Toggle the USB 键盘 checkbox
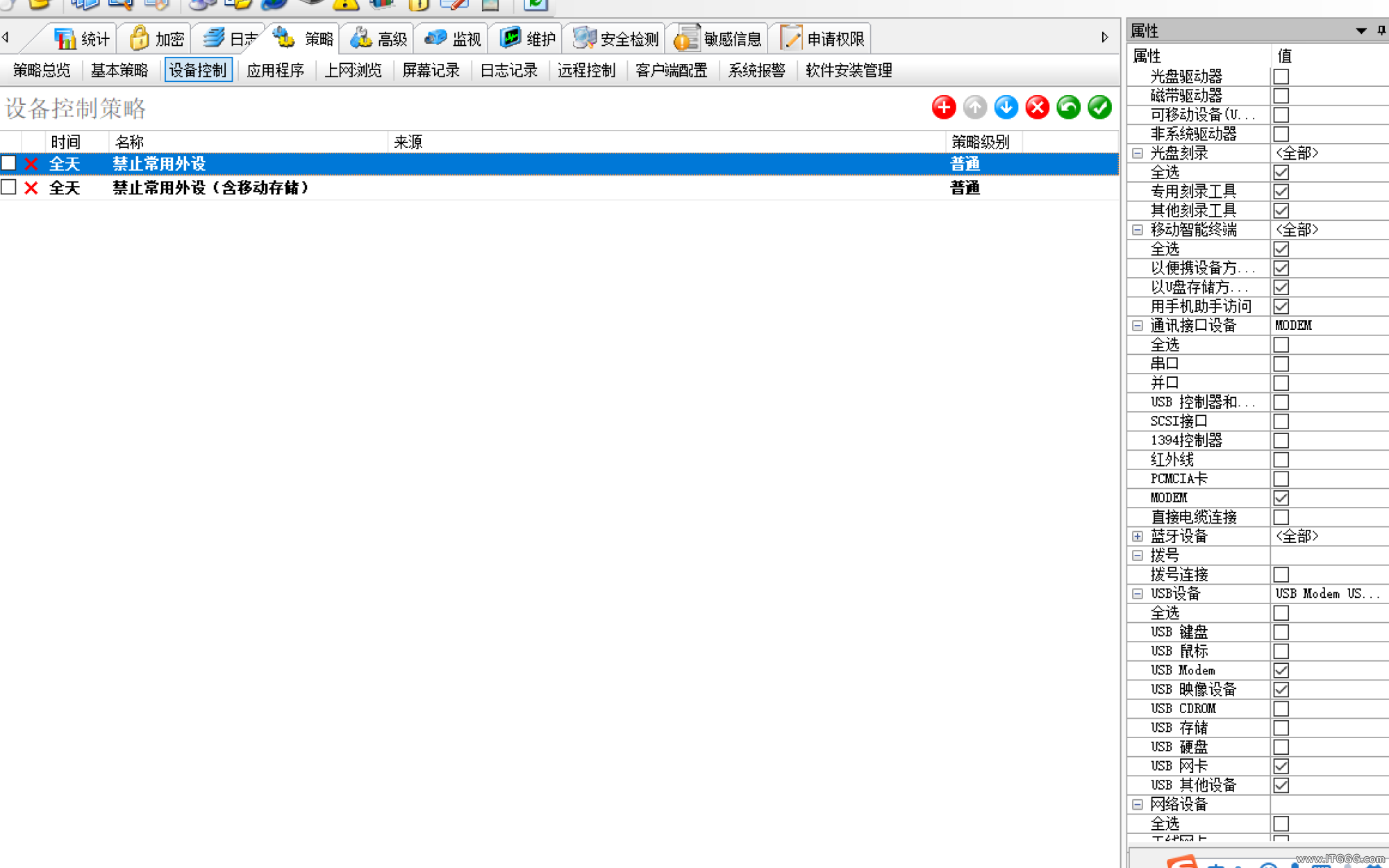1389x868 pixels. tap(1281, 632)
